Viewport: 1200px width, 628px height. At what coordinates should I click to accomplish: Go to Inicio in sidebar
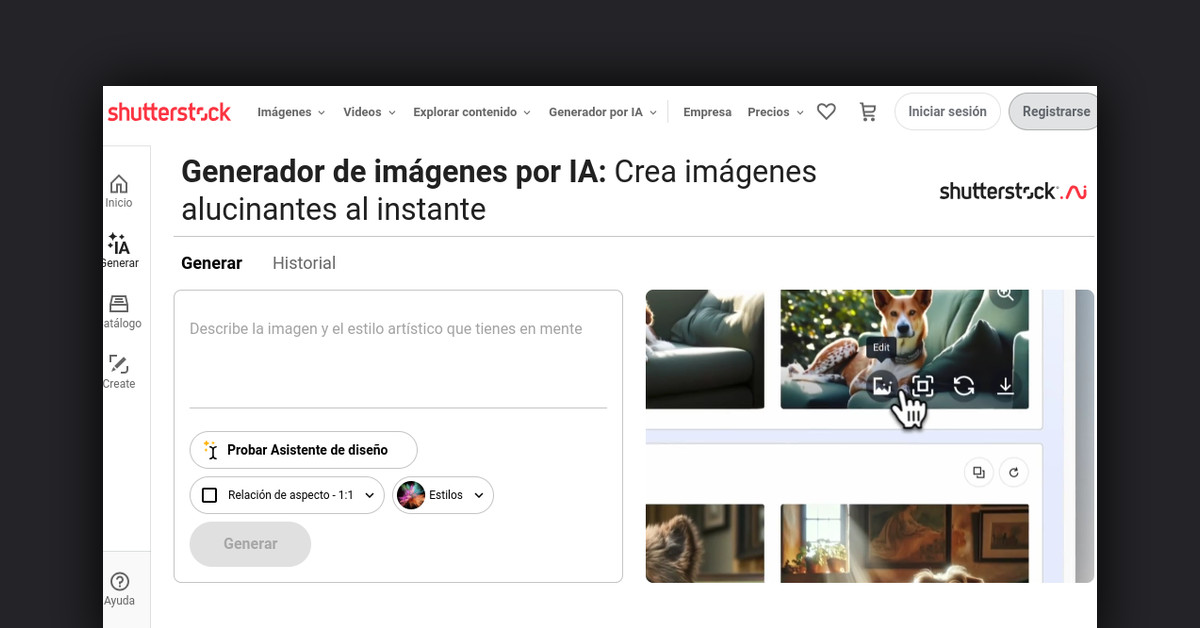pyautogui.click(x=119, y=190)
